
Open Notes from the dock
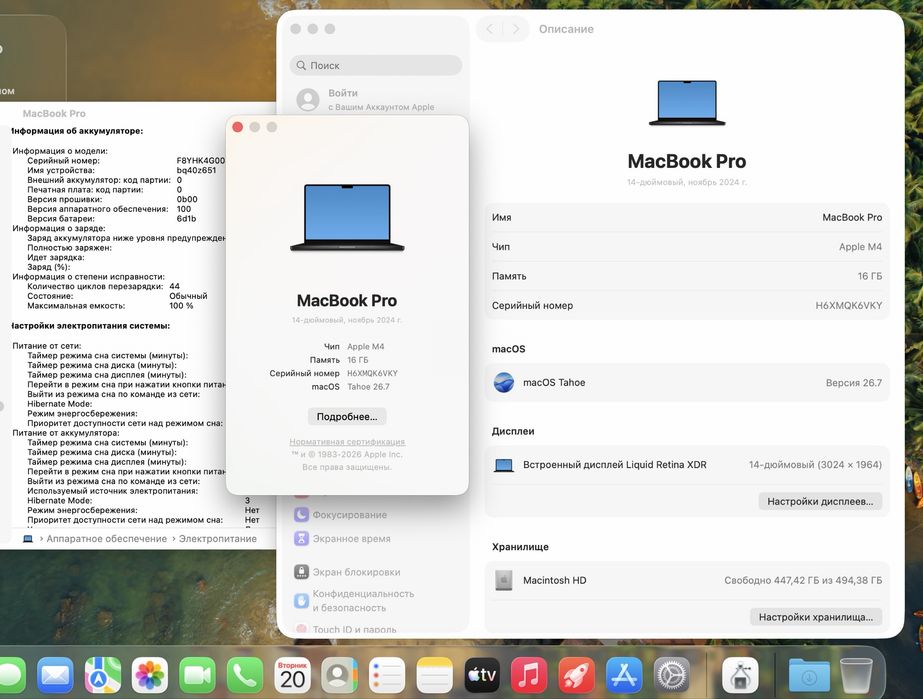tap(434, 675)
